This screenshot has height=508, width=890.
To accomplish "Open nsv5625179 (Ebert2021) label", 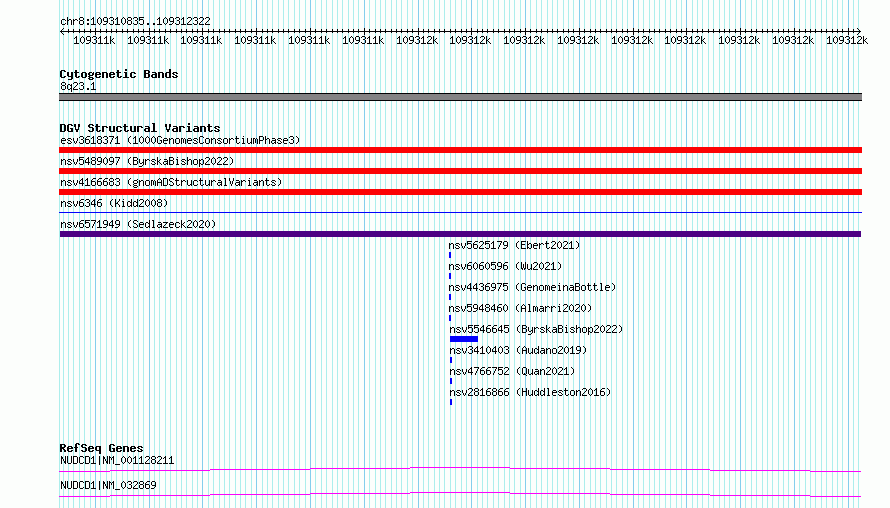I will click(x=514, y=245).
